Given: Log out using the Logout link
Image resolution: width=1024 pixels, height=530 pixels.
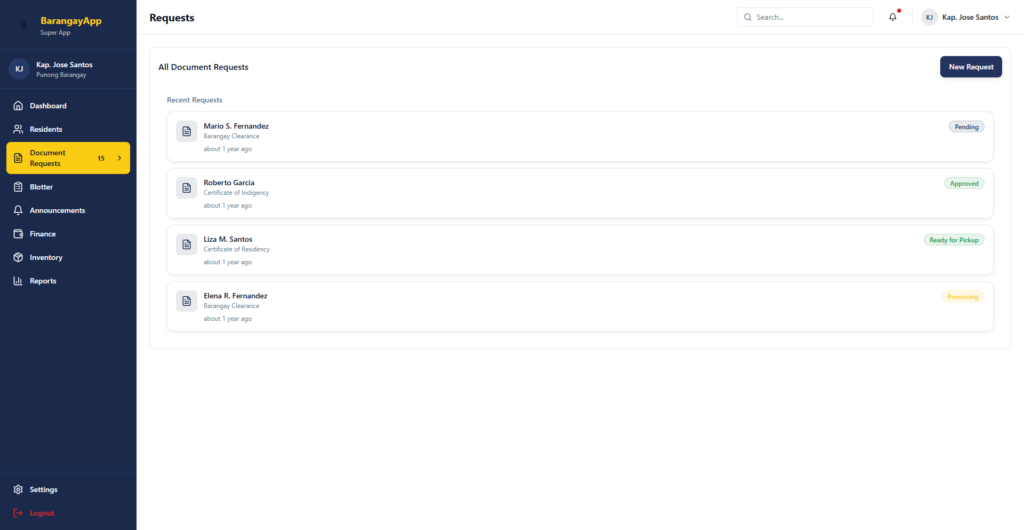Looking at the screenshot, I should [42, 513].
